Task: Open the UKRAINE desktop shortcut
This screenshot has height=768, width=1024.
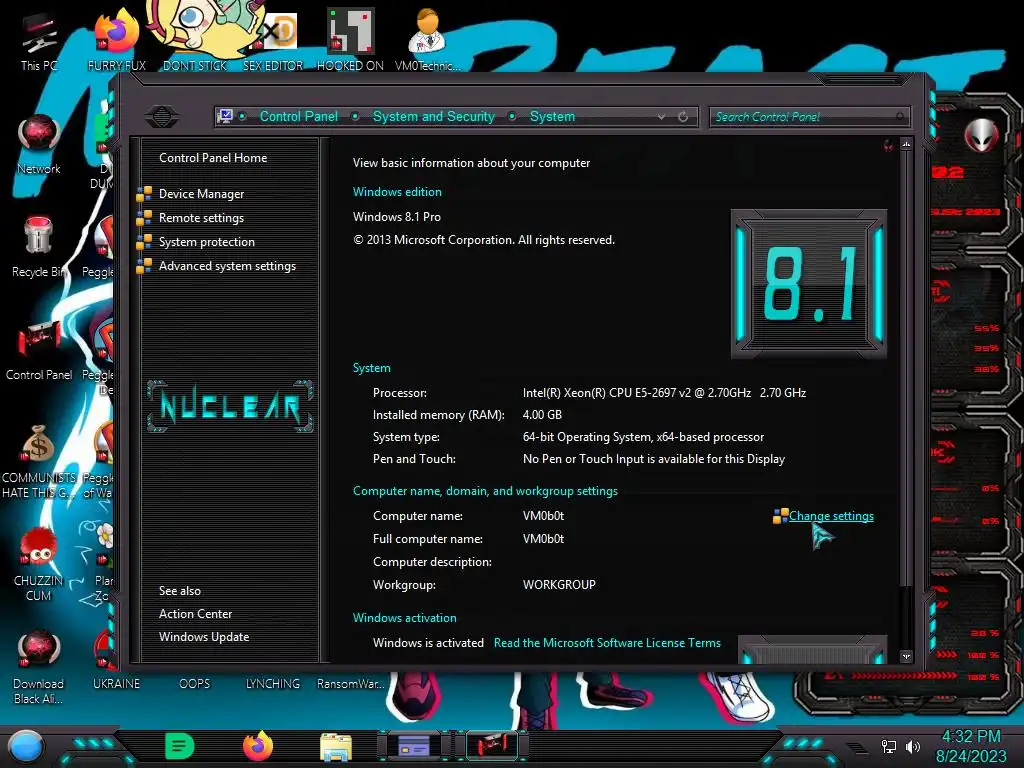Action: click(x=116, y=683)
